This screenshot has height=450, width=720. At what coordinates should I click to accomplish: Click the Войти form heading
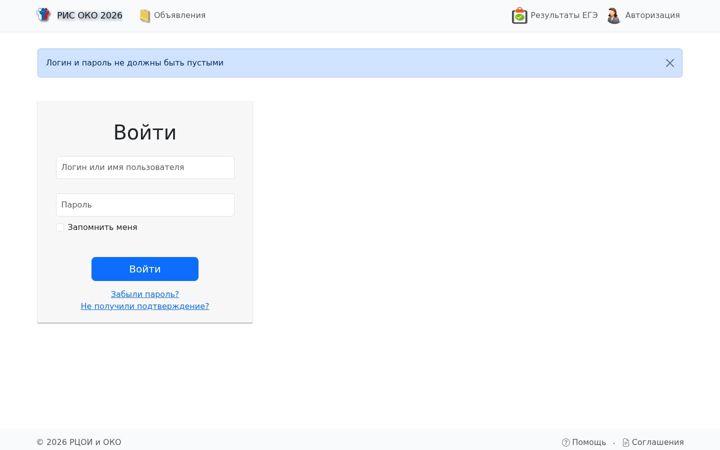pos(145,133)
